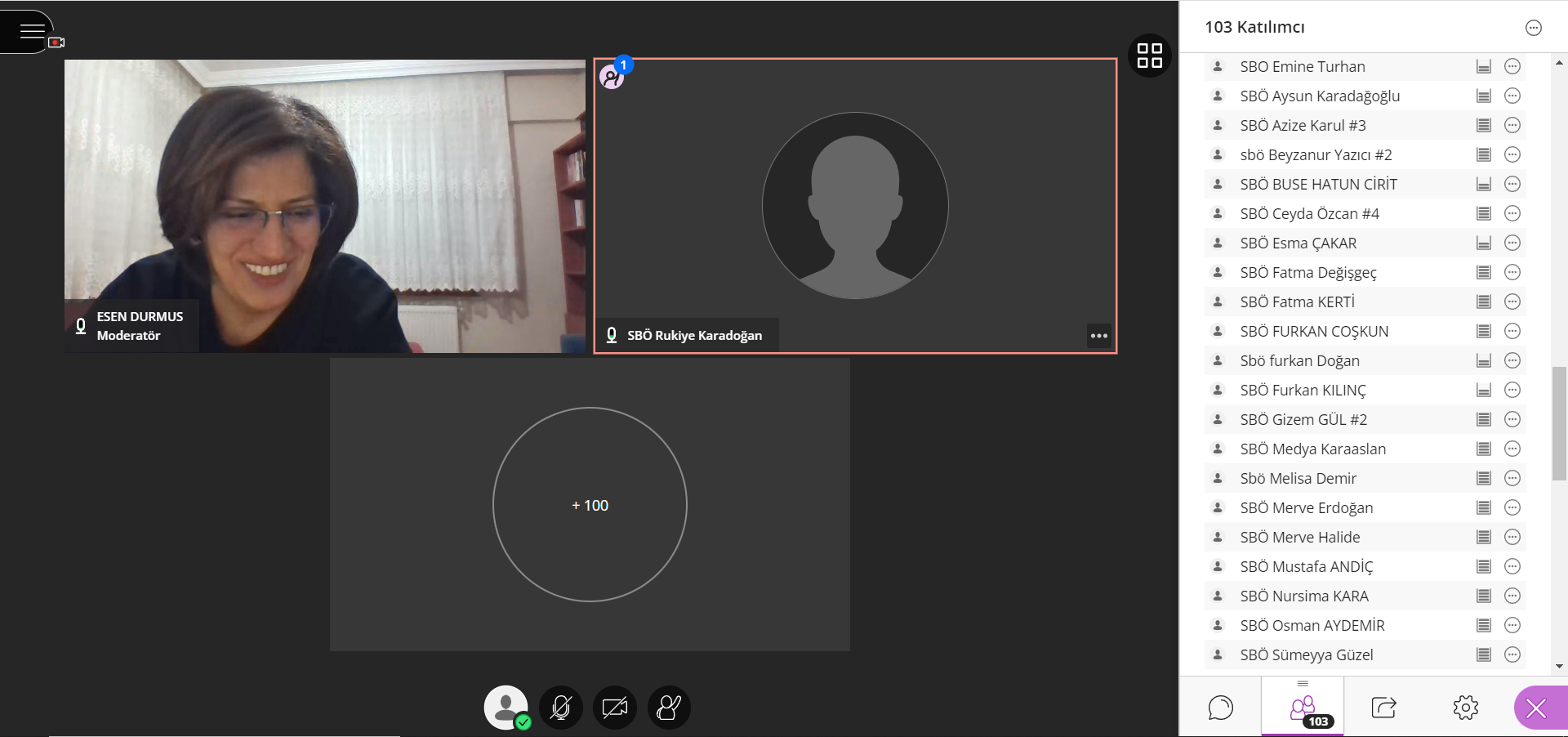Open controls for SBÖ Fatma KERTİ
The width and height of the screenshot is (1568, 737).
coord(1512,301)
